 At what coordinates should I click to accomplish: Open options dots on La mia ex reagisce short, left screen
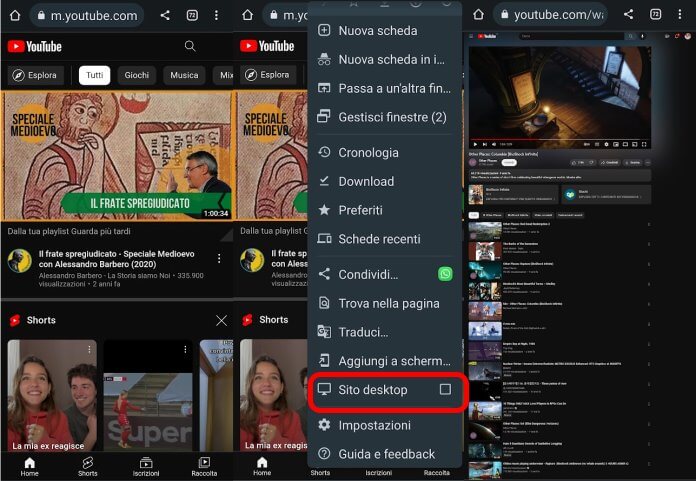(89, 350)
